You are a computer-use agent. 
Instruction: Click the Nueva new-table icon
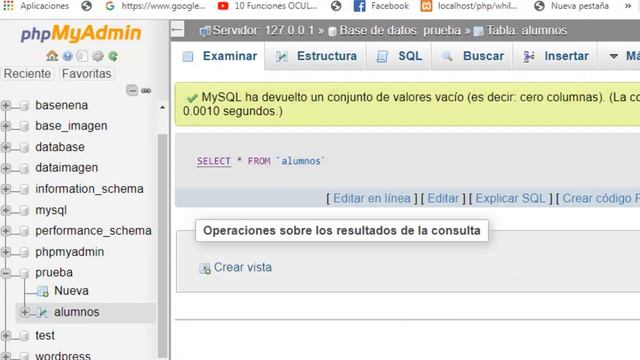[x=42, y=291]
